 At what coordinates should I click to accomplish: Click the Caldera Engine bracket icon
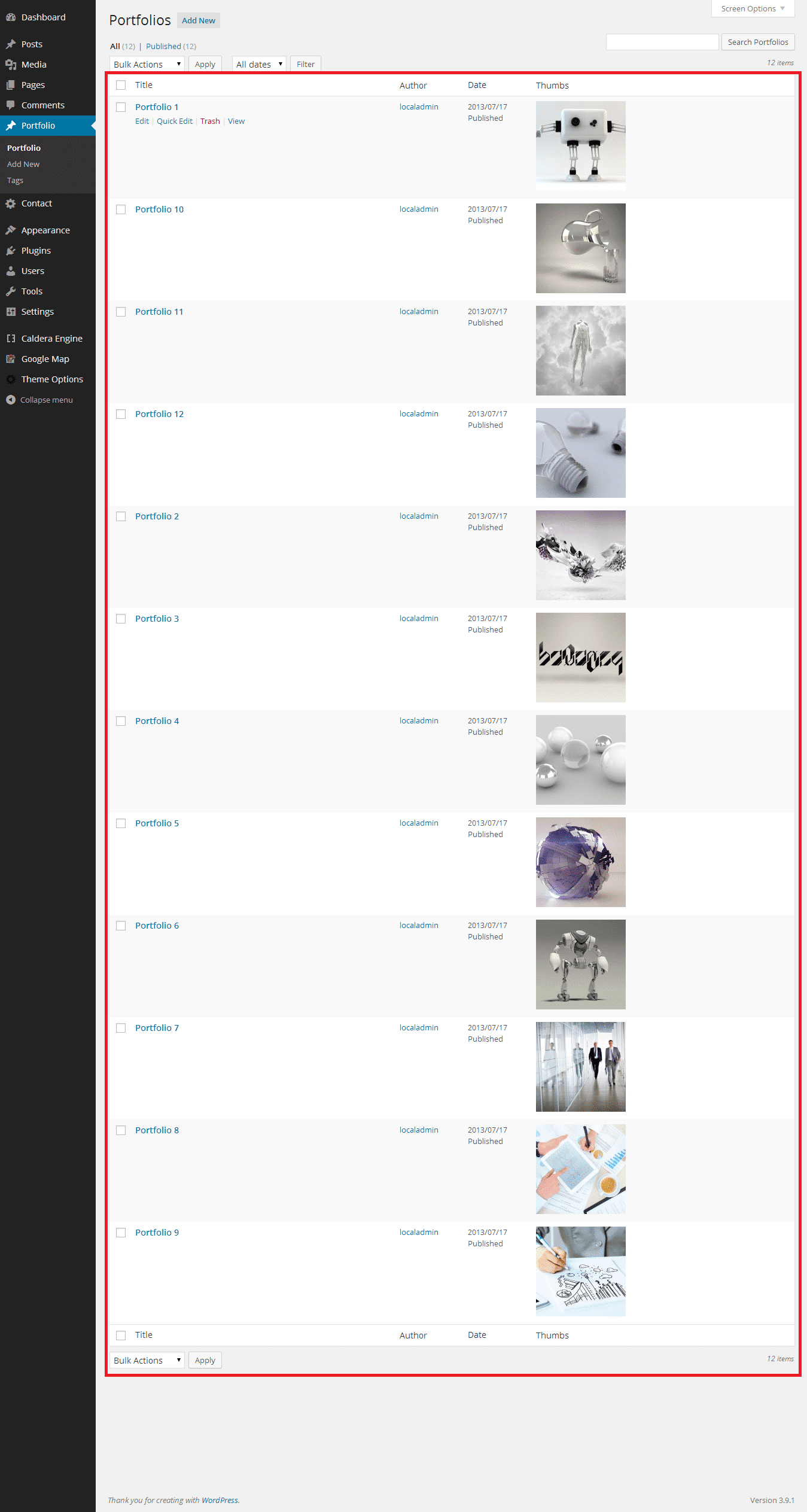(11, 339)
